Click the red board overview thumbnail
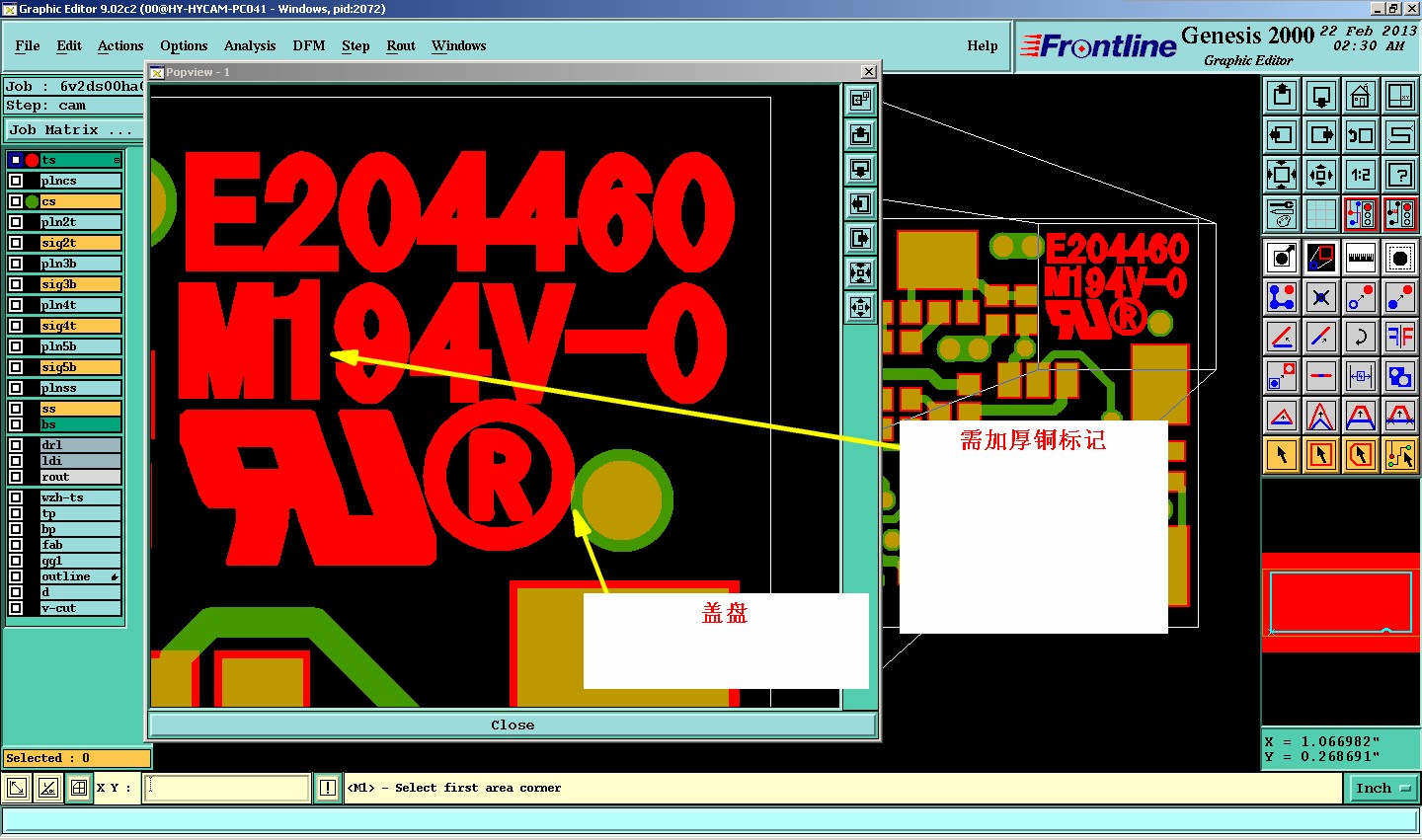The width and height of the screenshot is (1422, 840). click(1340, 602)
